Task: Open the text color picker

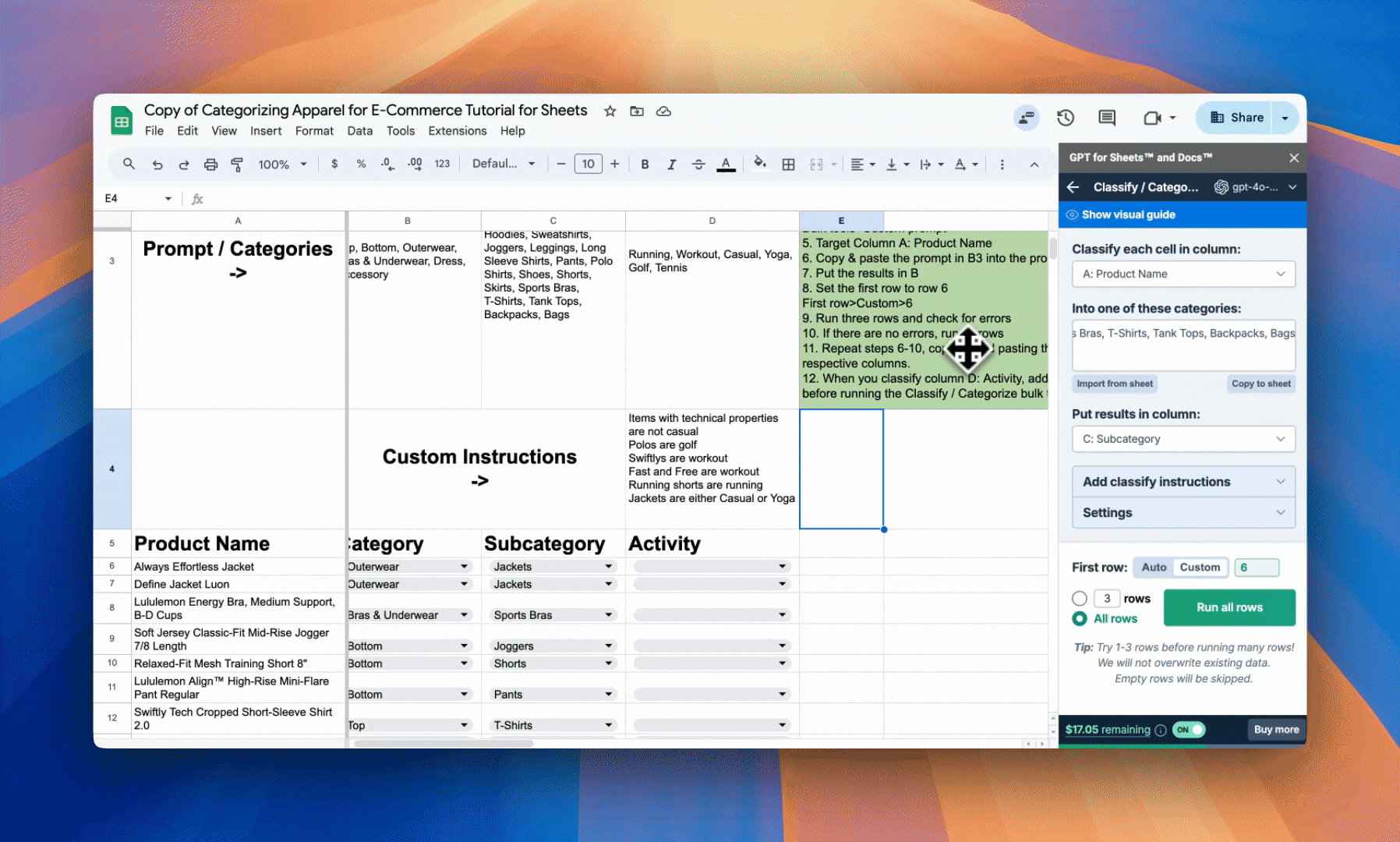Action: 726,164
